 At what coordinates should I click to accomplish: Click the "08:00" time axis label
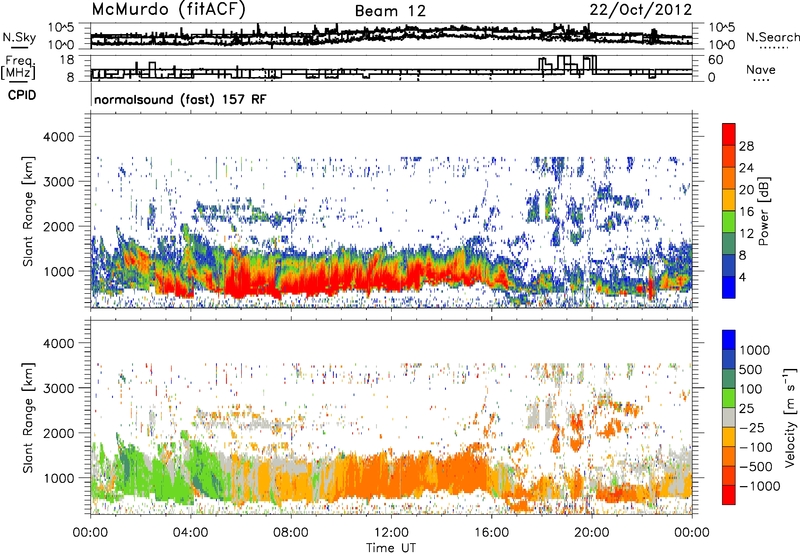click(291, 533)
